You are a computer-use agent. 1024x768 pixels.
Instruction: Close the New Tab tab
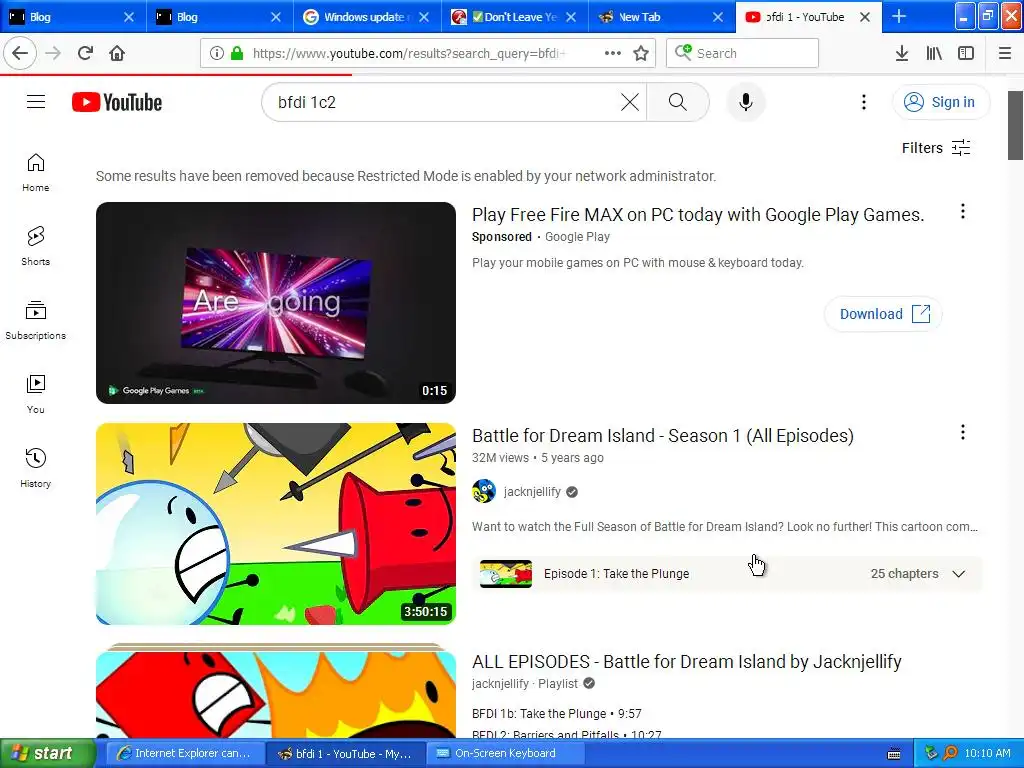pos(718,17)
